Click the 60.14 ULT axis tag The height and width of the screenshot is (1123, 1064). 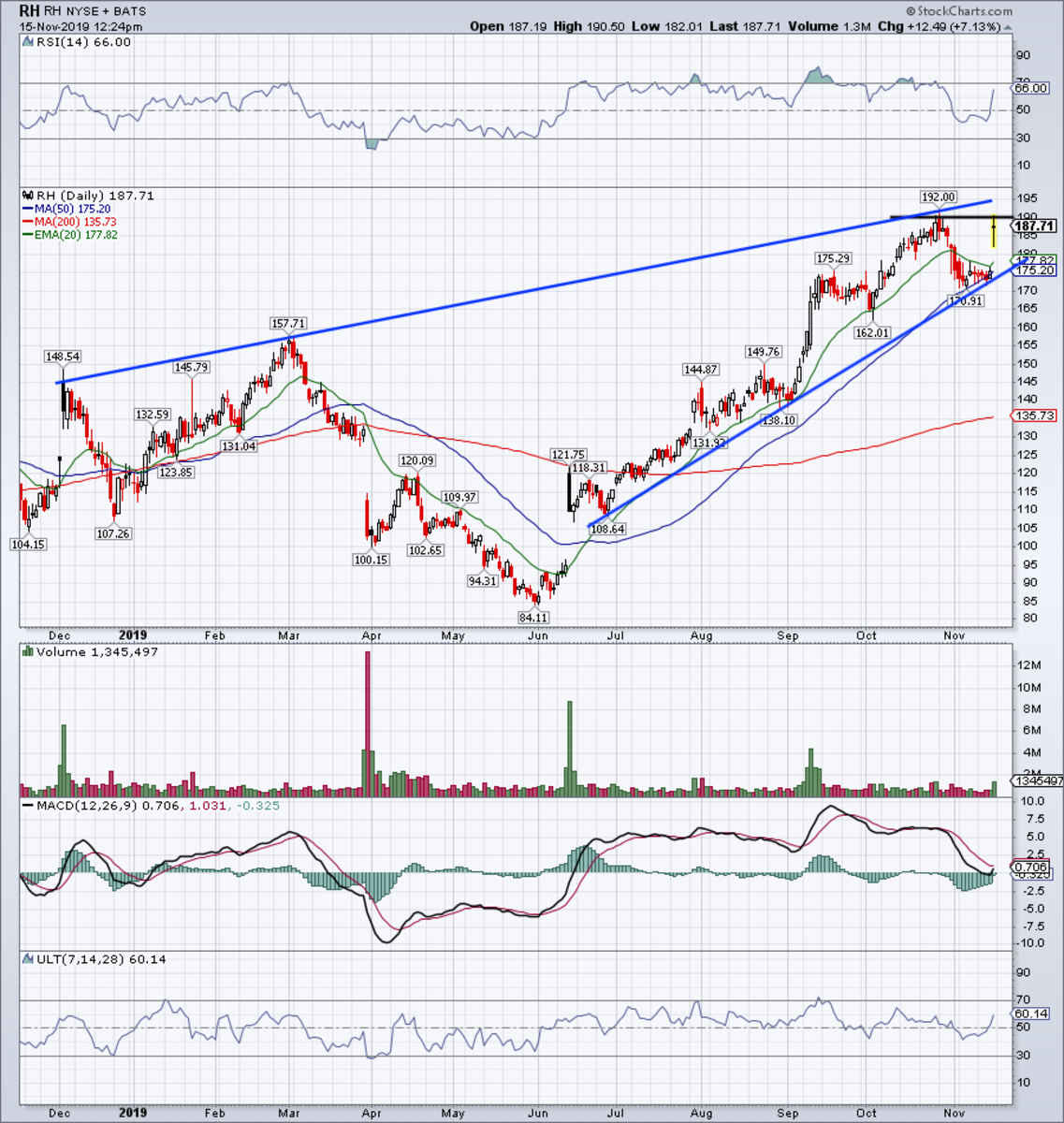coord(1032,1014)
